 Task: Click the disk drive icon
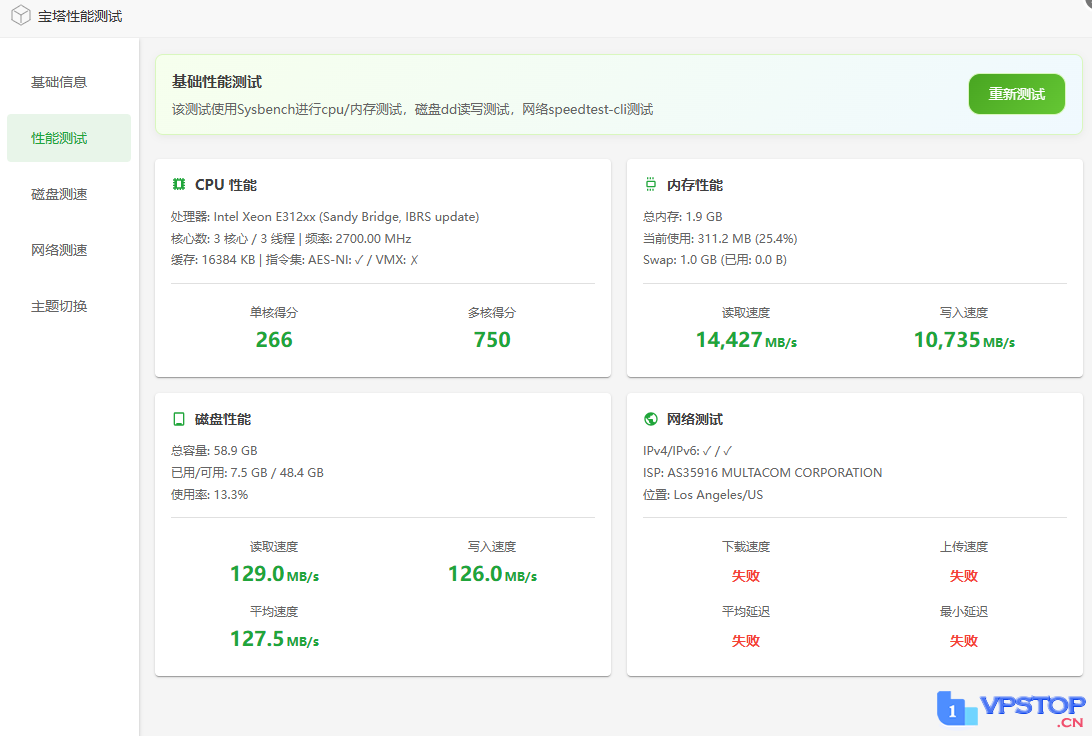[179, 419]
